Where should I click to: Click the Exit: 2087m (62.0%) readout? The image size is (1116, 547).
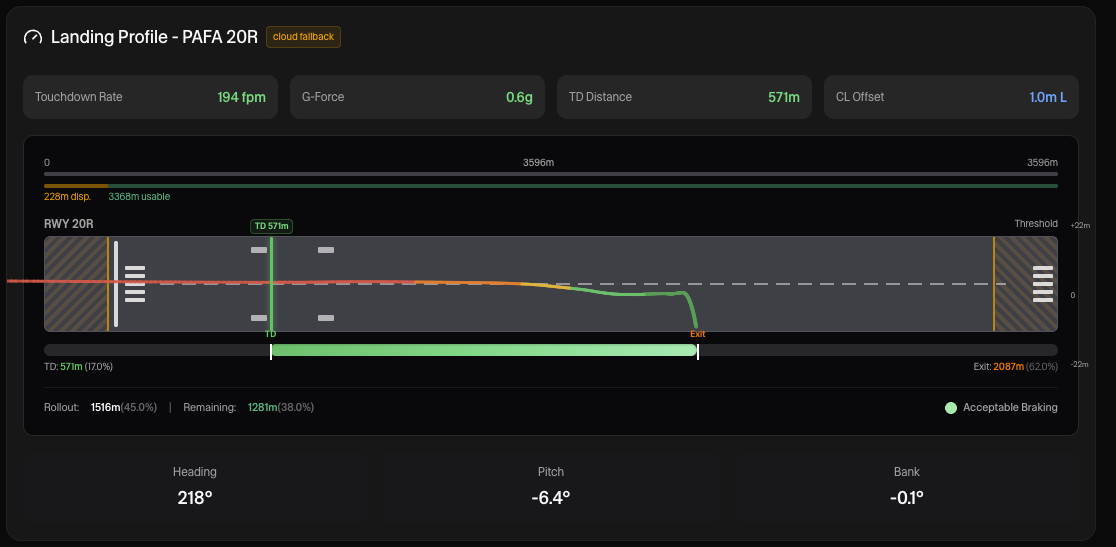[1016, 366]
